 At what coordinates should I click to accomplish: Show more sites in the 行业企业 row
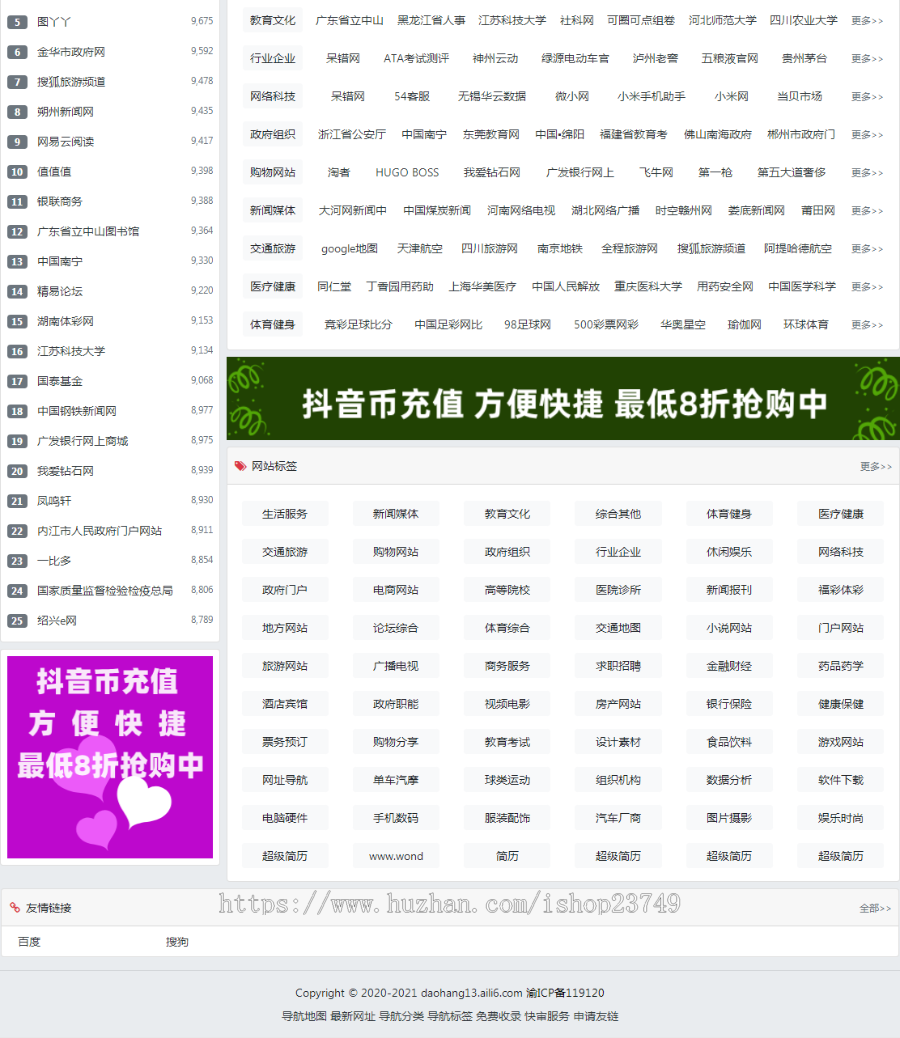(x=867, y=58)
